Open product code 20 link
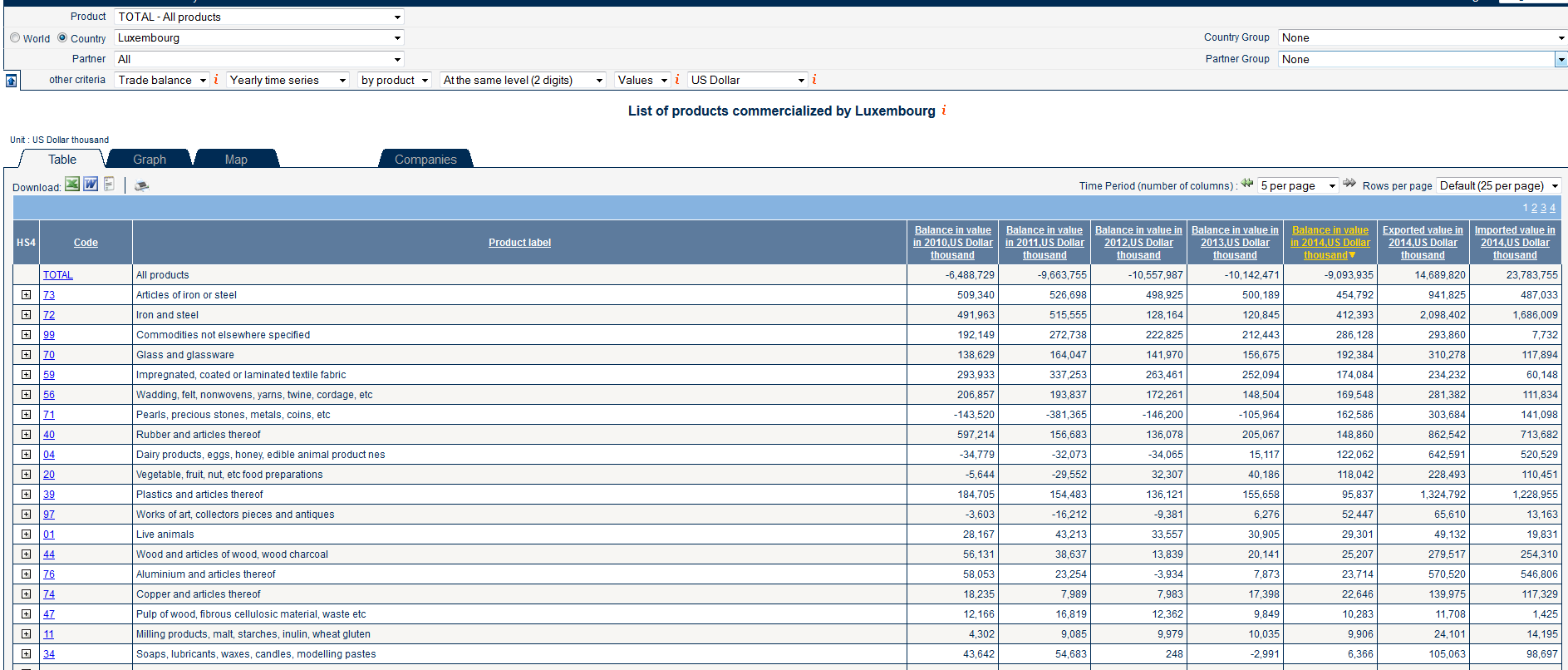Screen dimensions: 1568x670 [x=49, y=475]
